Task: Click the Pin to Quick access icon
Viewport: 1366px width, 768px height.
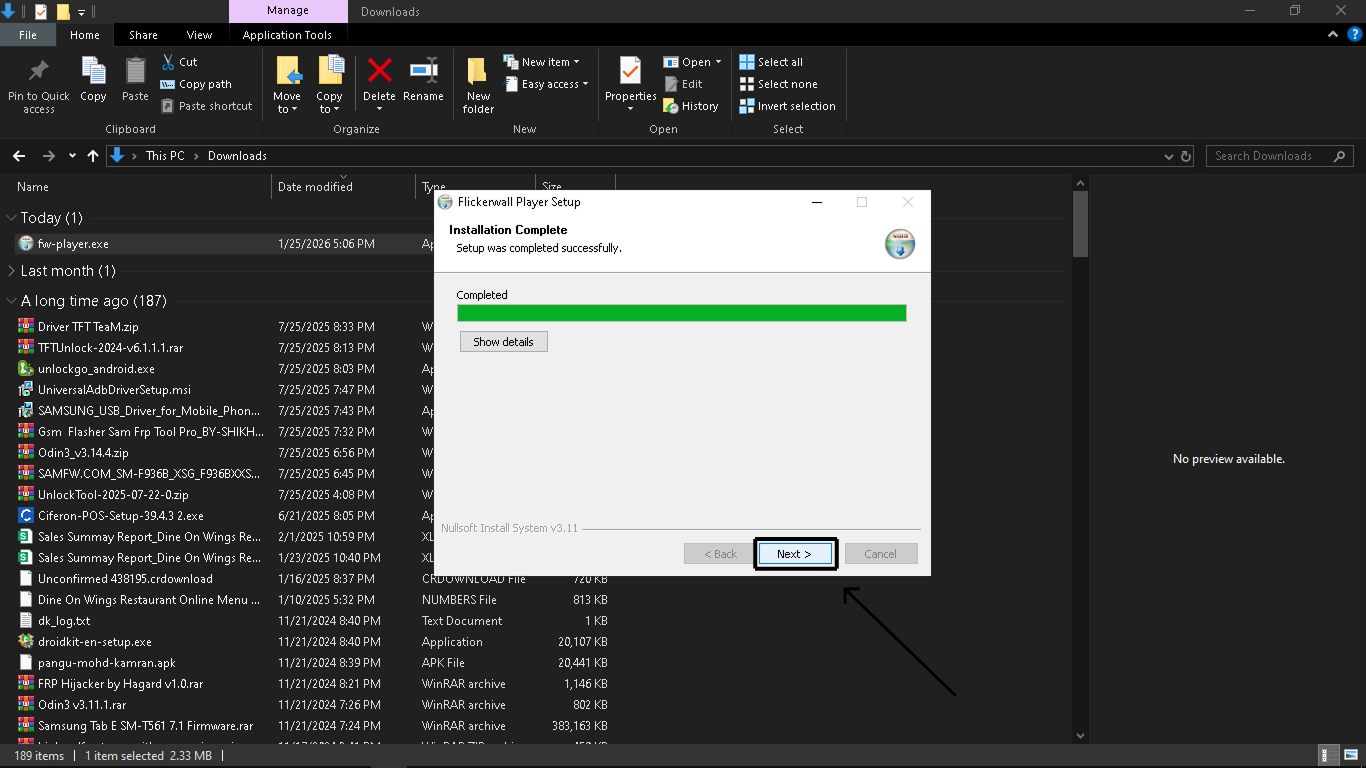Action: [x=39, y=71]
